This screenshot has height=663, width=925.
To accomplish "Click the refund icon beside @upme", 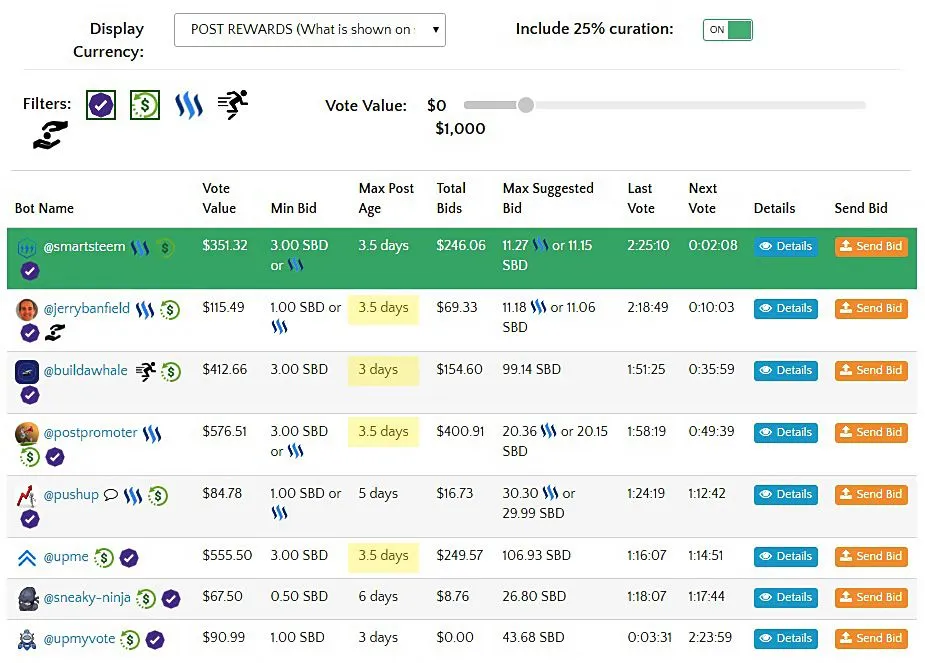I will [x=104, y=557].
